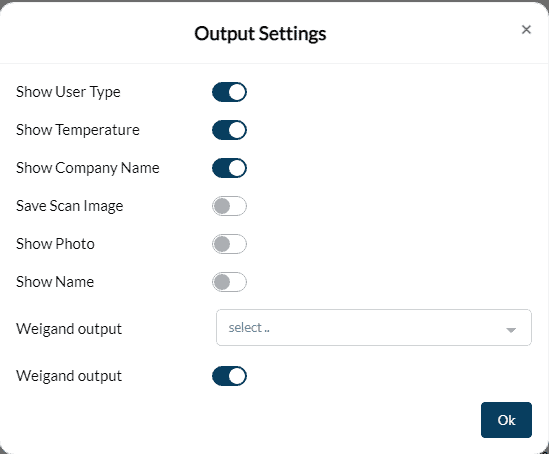Turn off the Show Temperature switch

click(x=229, y=130)
